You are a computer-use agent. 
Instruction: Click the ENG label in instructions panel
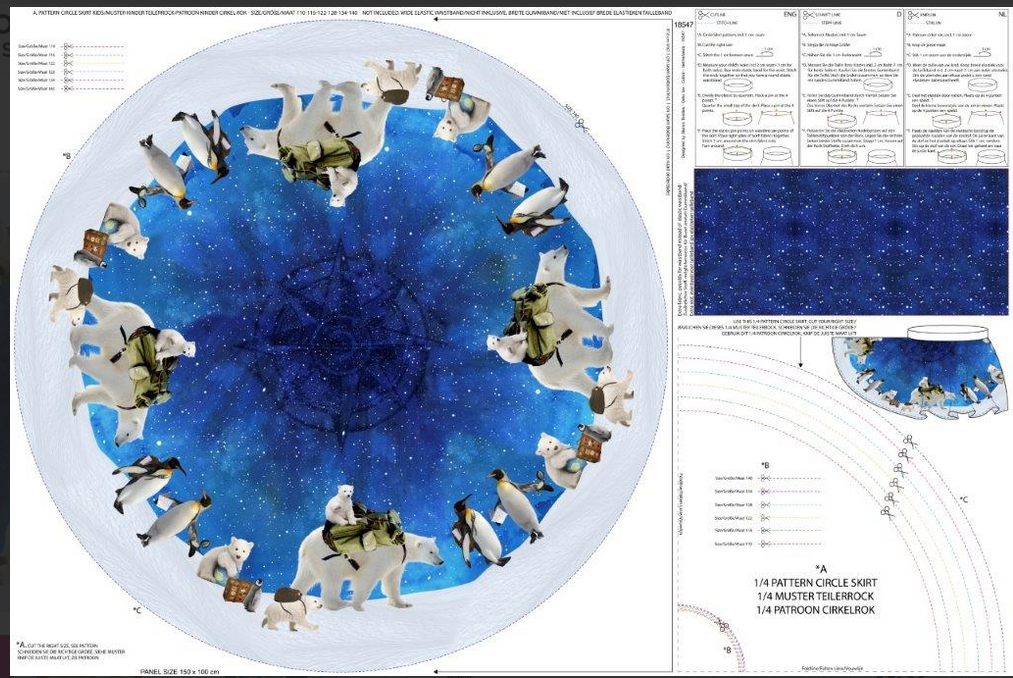click(789, 14)
